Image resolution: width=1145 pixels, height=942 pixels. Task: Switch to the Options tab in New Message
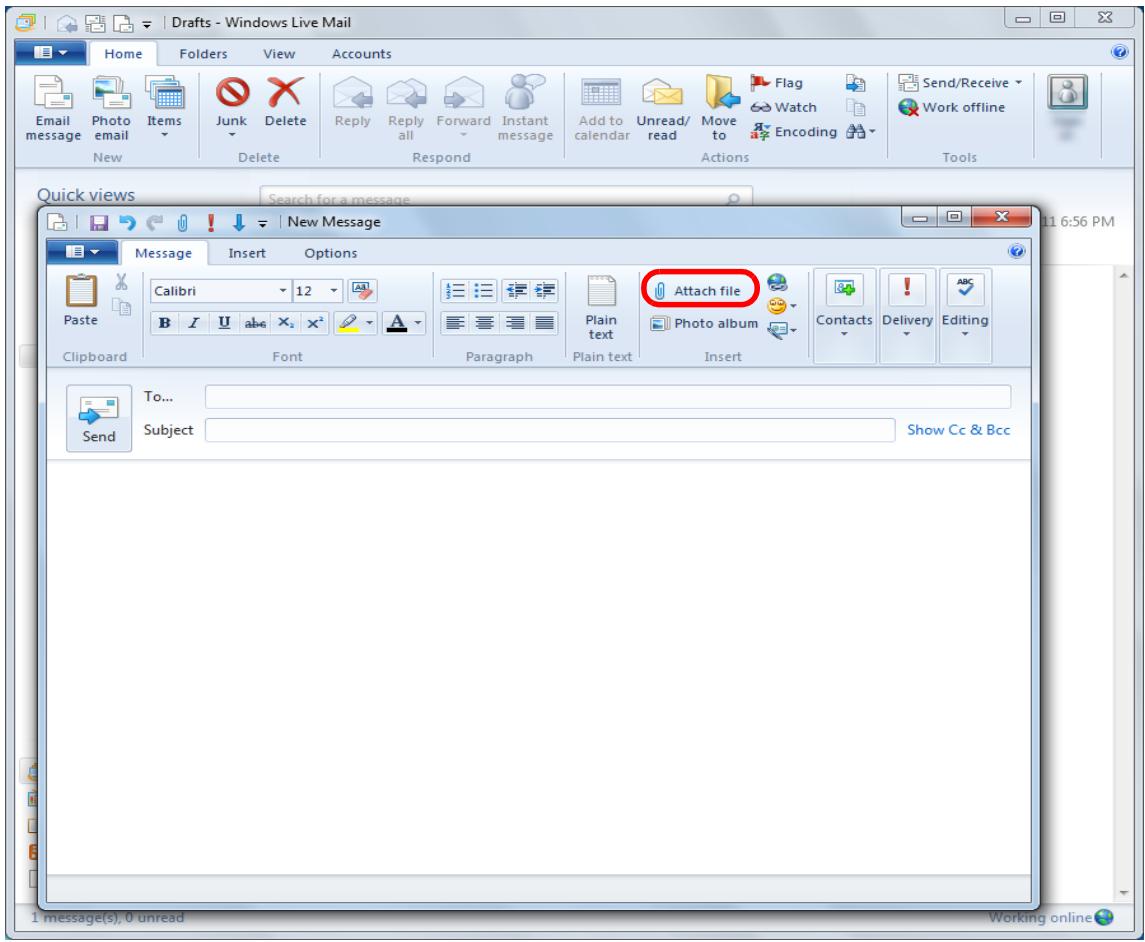[x=331, y=253]
